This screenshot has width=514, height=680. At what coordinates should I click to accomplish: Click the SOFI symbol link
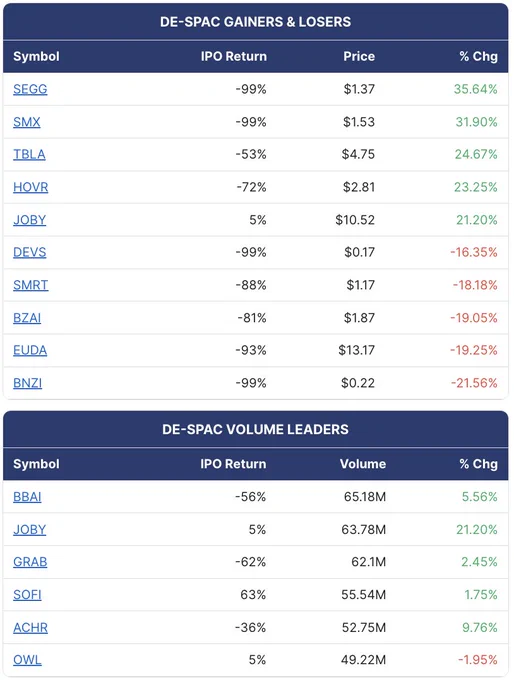tap(27, 595)
